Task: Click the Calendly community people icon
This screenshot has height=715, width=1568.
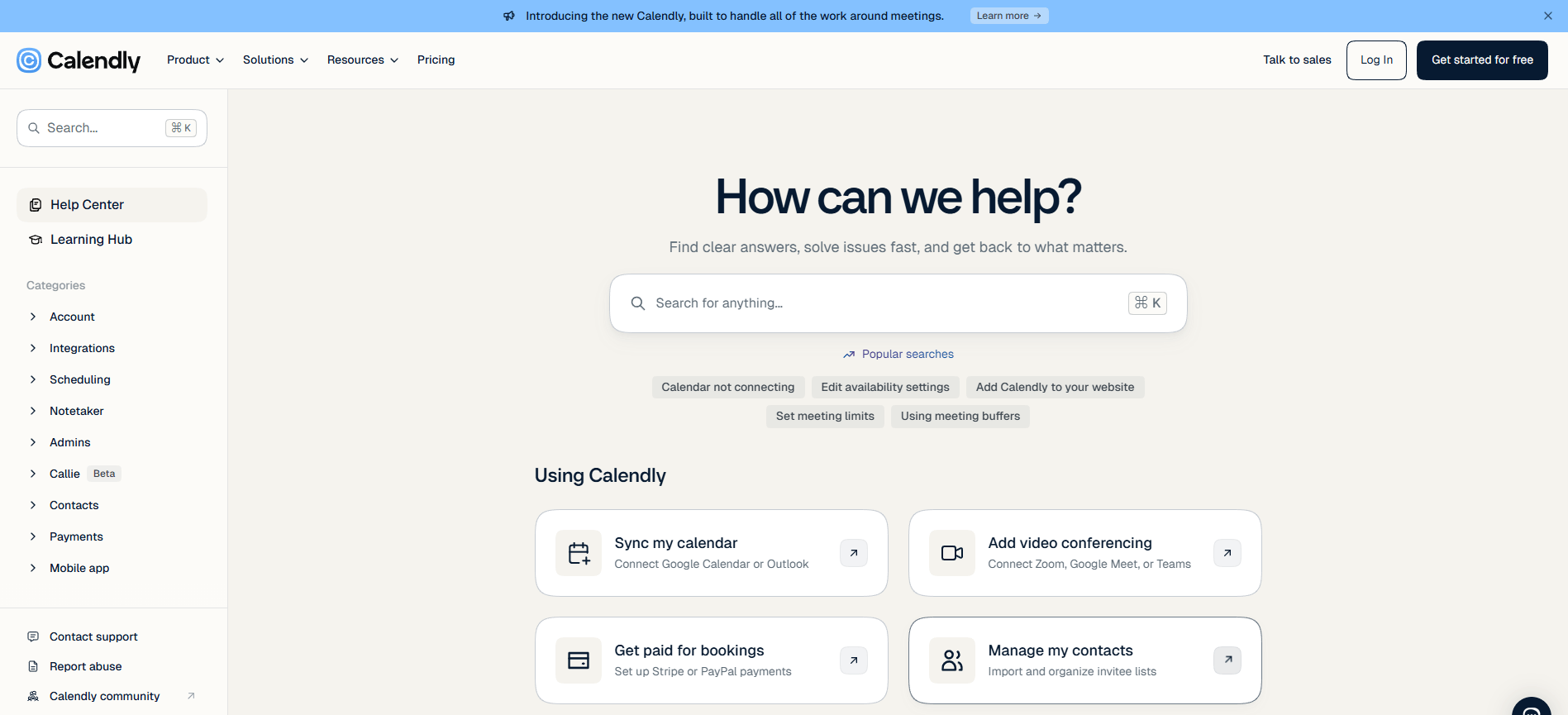Action: (x=33, y=696)
